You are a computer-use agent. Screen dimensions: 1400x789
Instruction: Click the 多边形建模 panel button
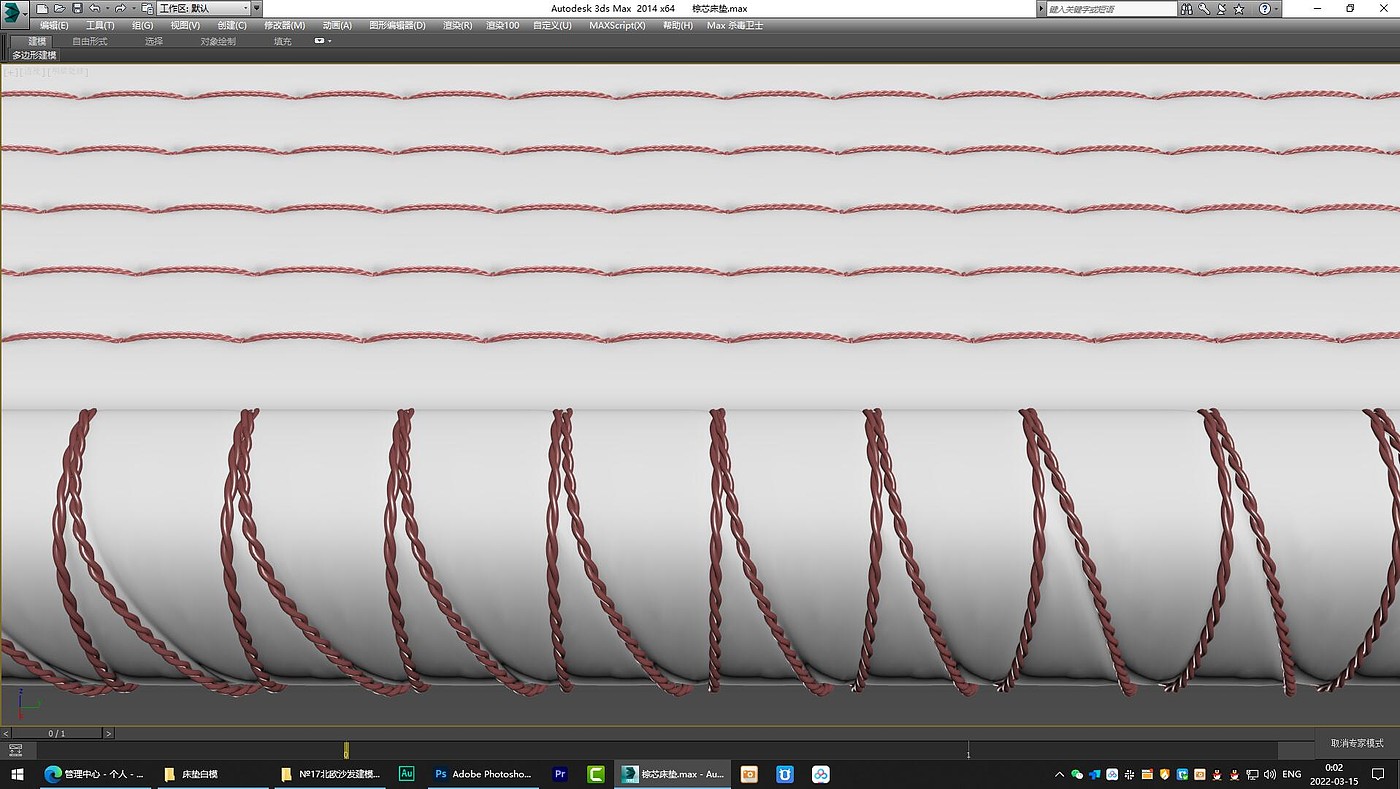(x=34, y=55)
